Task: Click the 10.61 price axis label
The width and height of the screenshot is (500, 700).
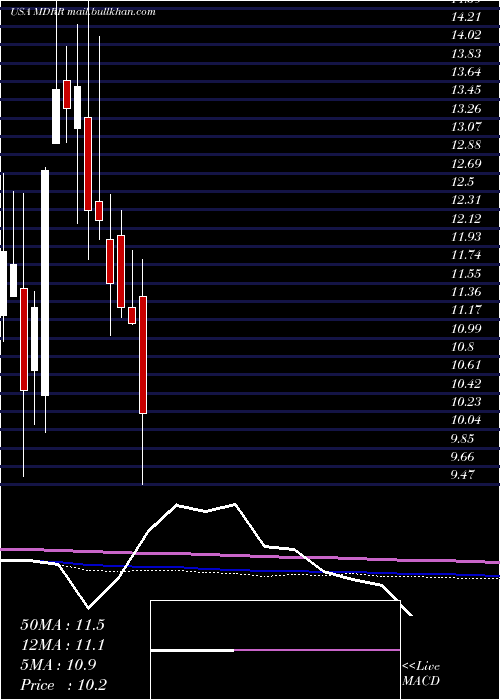Action: 466,365
